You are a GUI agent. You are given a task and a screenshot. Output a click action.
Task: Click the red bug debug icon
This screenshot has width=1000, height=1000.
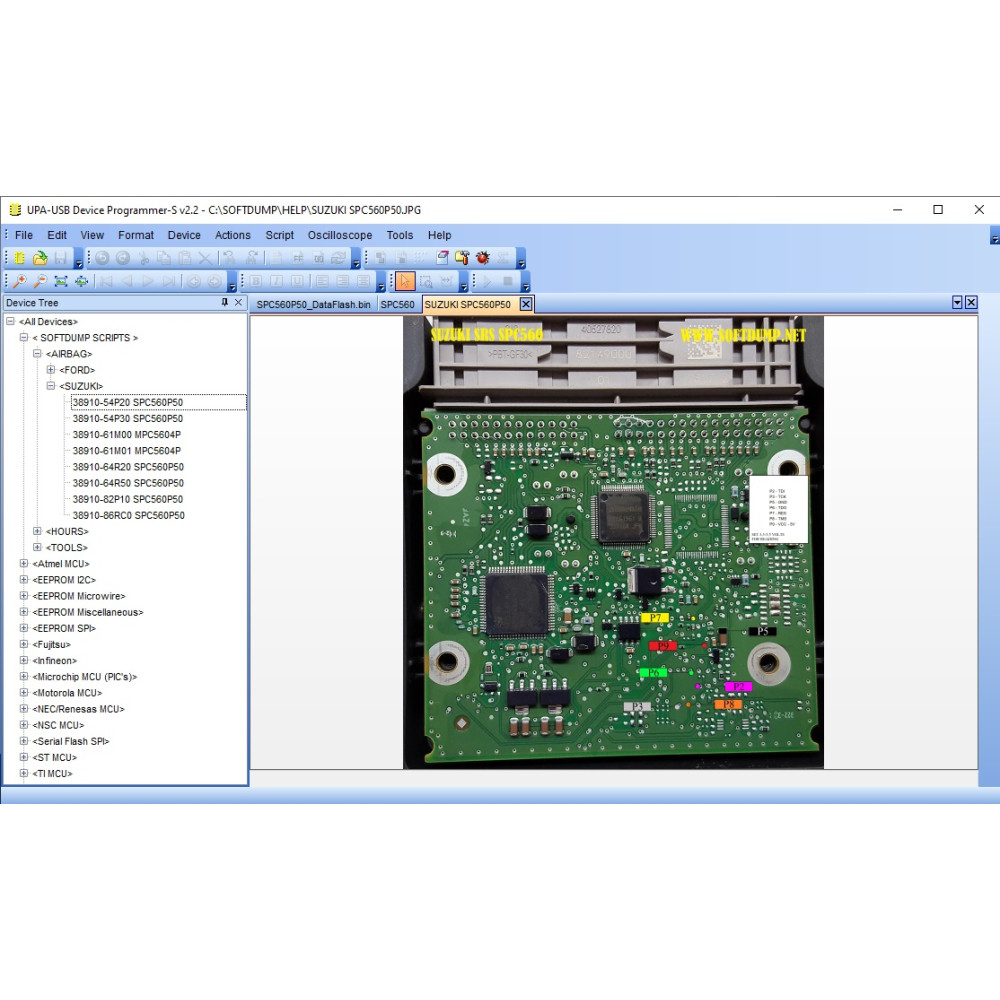tap(483, 258)
